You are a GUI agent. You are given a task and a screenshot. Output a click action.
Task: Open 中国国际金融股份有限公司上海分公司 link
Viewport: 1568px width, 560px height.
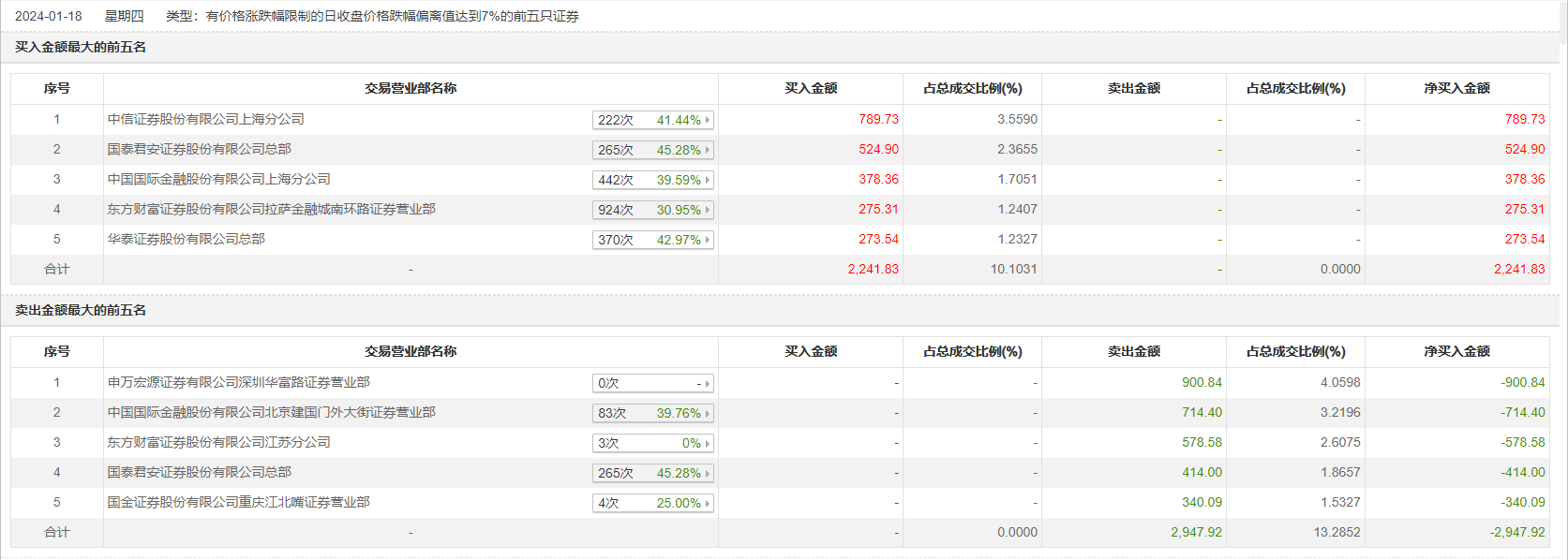pos(218,179)
